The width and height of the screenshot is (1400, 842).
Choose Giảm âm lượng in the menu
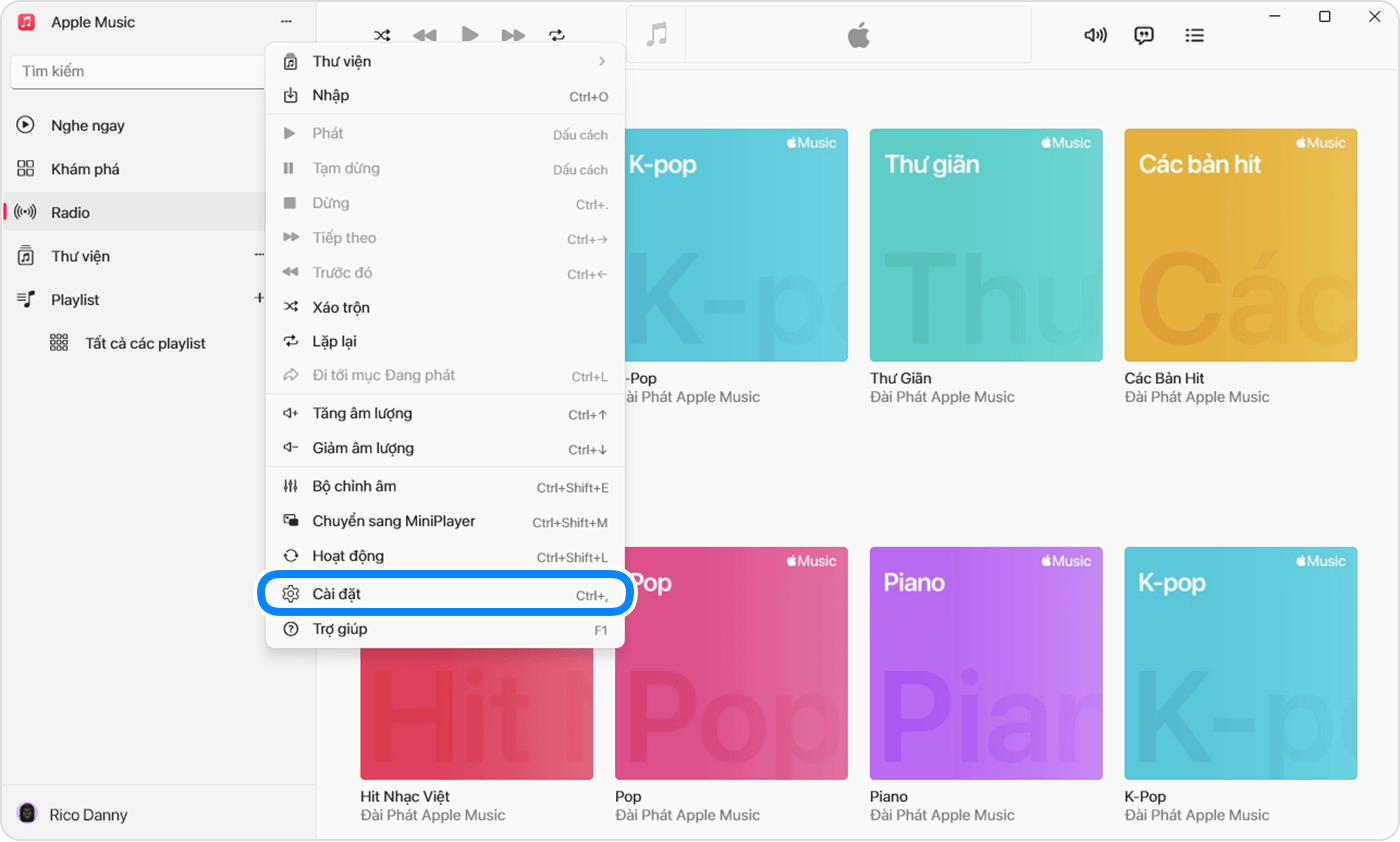coord(445,448)
